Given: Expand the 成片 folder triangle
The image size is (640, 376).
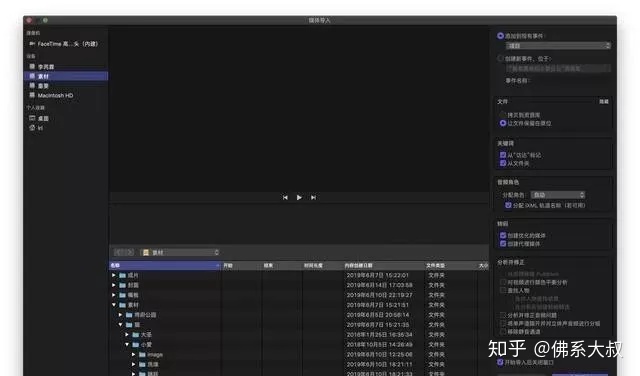Looking at the screenshot, I should [114, 276].
